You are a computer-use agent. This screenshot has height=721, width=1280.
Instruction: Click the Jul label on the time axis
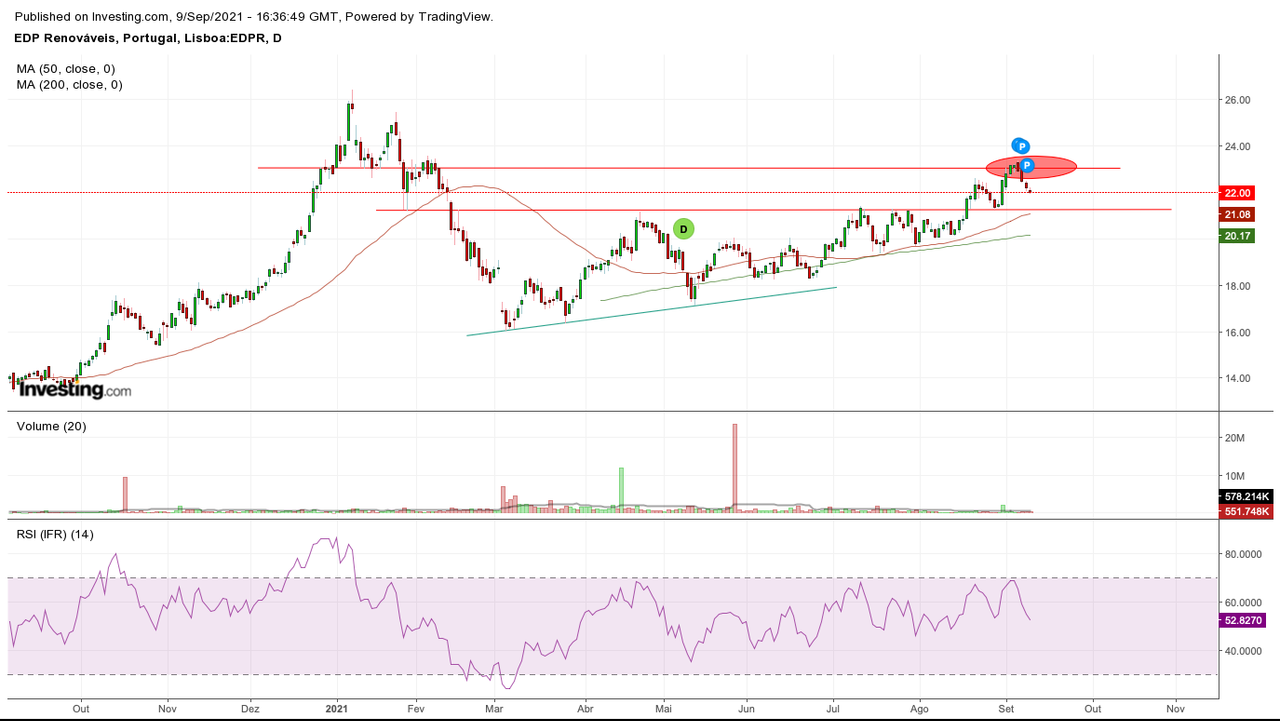[833, 708]
